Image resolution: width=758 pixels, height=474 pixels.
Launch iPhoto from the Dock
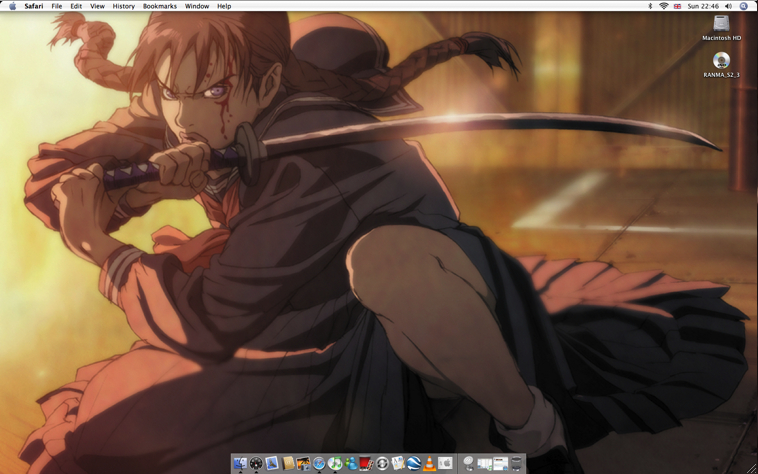click(303, 464)
